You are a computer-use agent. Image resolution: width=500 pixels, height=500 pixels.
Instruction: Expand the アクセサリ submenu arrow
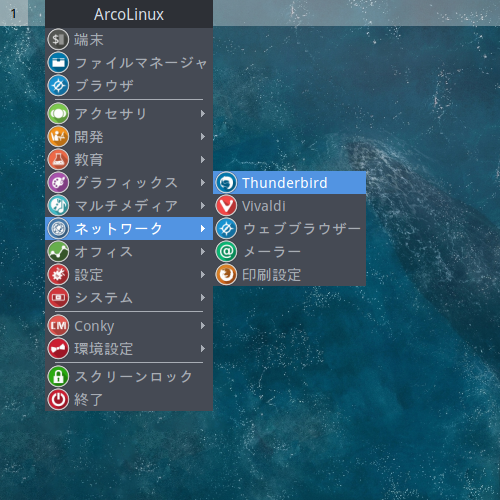click(x=203, y=114)
